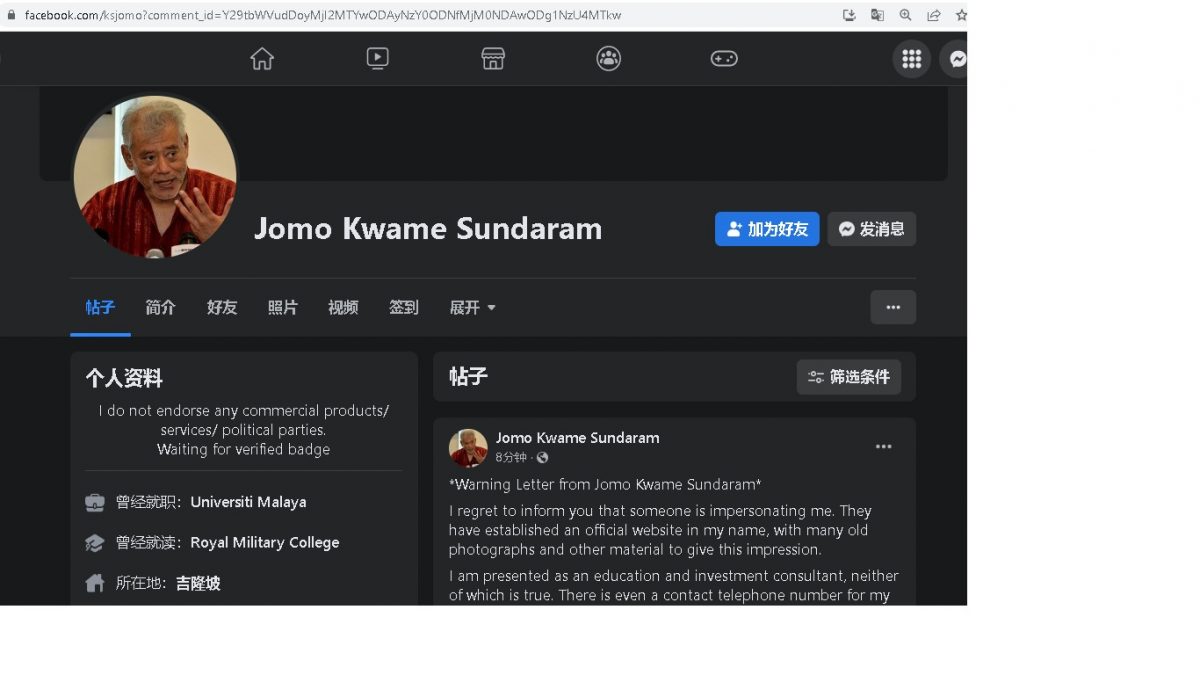Open the Marketplace storefront icon
This screenshot has width=1200, height=675.
click(493, 59)
